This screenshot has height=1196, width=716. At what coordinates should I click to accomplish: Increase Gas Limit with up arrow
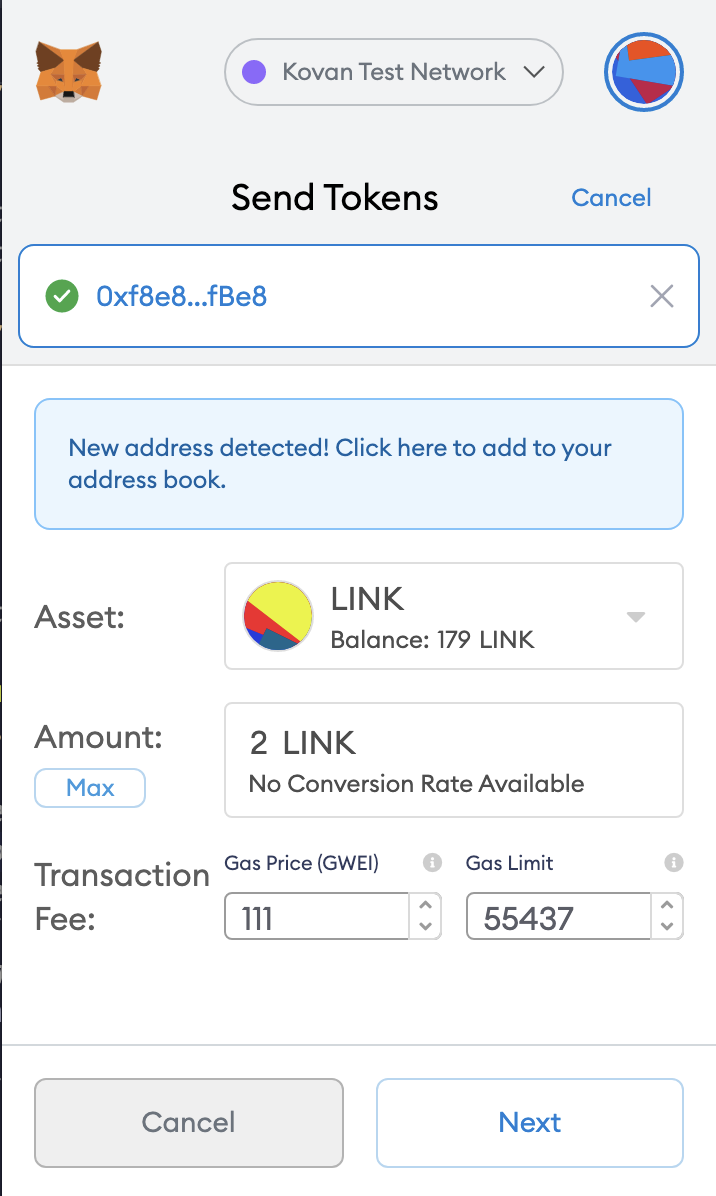[x=667, y=905]
